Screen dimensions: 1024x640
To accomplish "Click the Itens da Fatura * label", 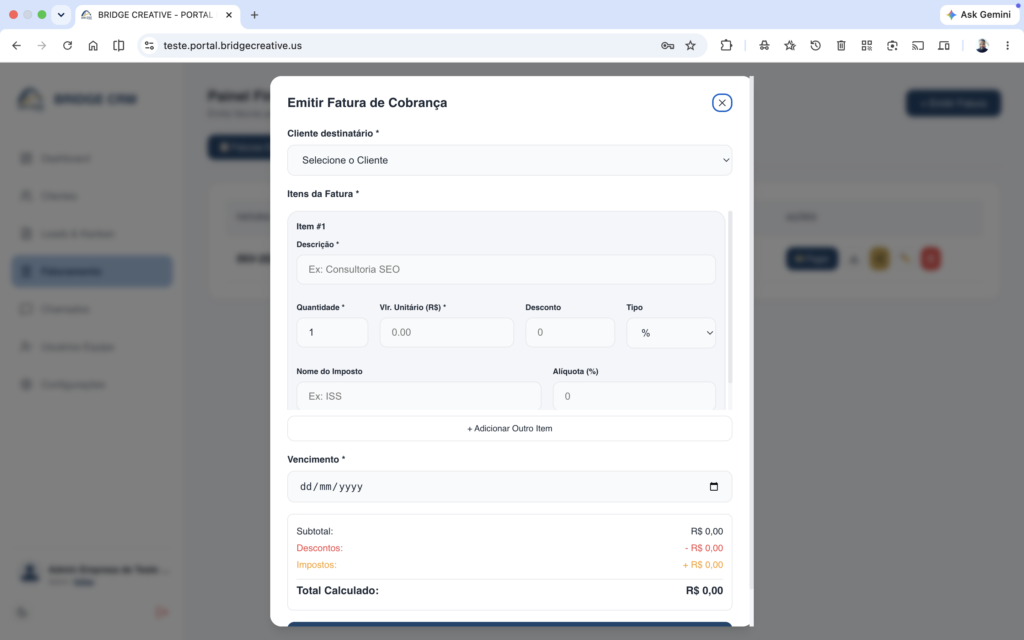I will (x=323, y=194).
